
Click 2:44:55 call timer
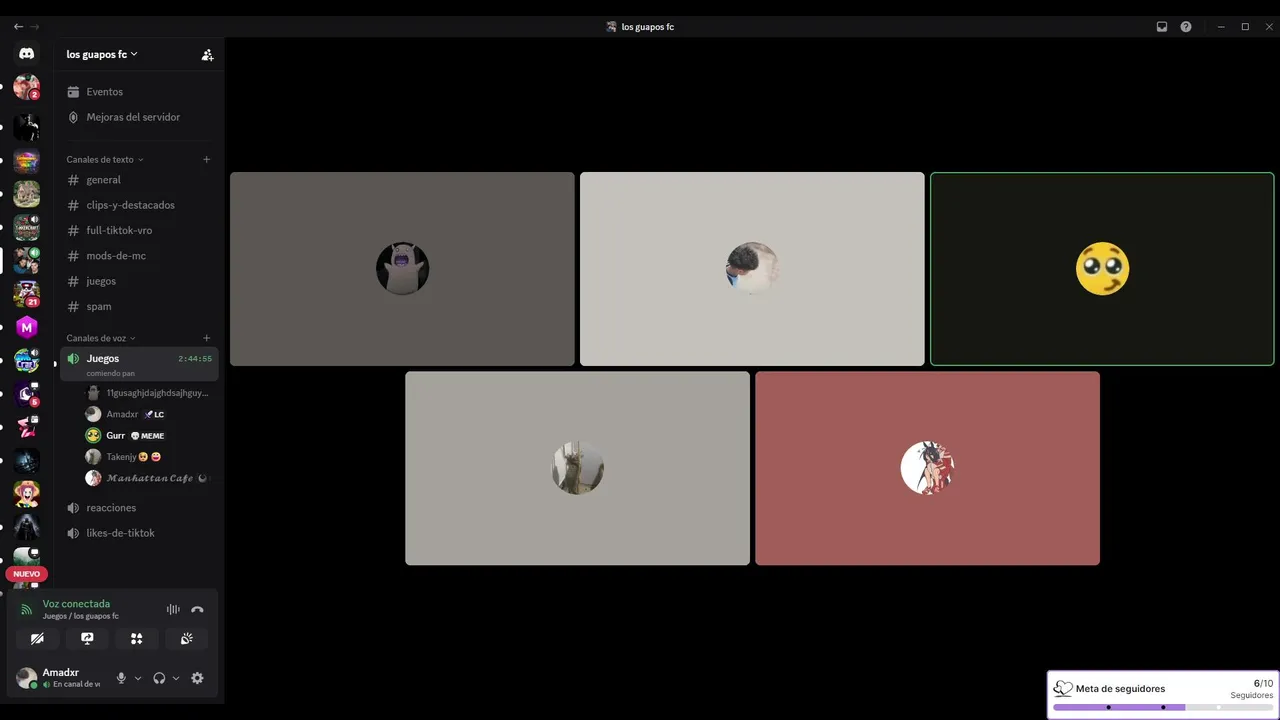pyautogui.click(x=195, y=359)
